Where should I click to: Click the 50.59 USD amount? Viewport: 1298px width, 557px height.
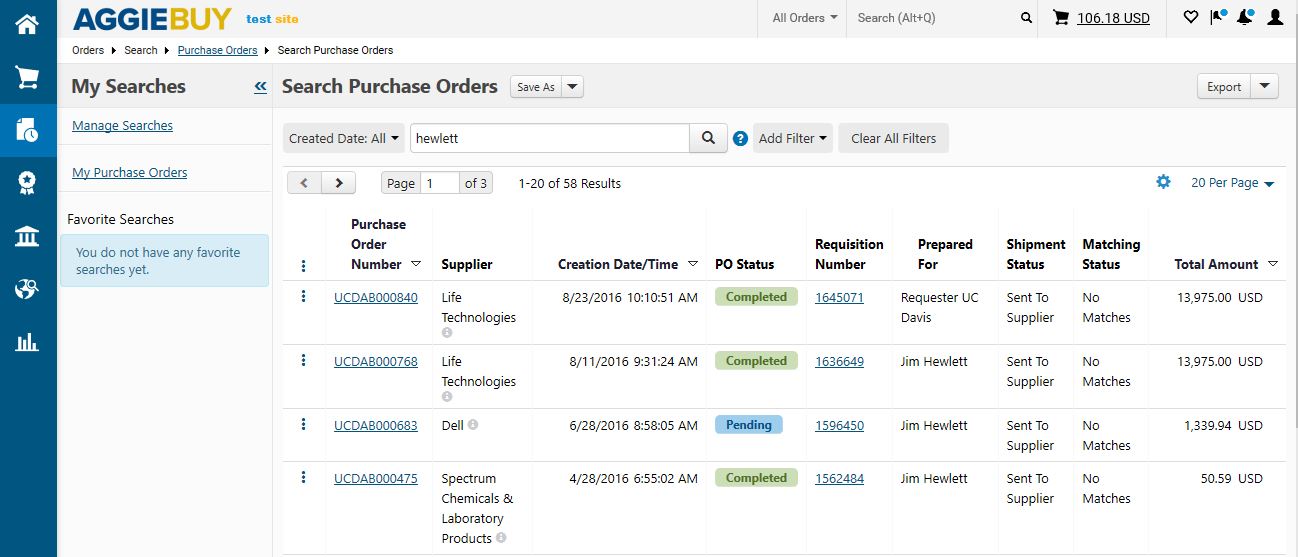(x=1232, y=478)
